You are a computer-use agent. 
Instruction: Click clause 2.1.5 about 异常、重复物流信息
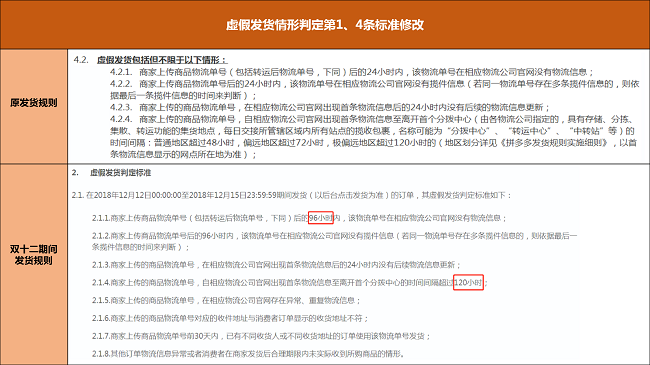[226, 300]
